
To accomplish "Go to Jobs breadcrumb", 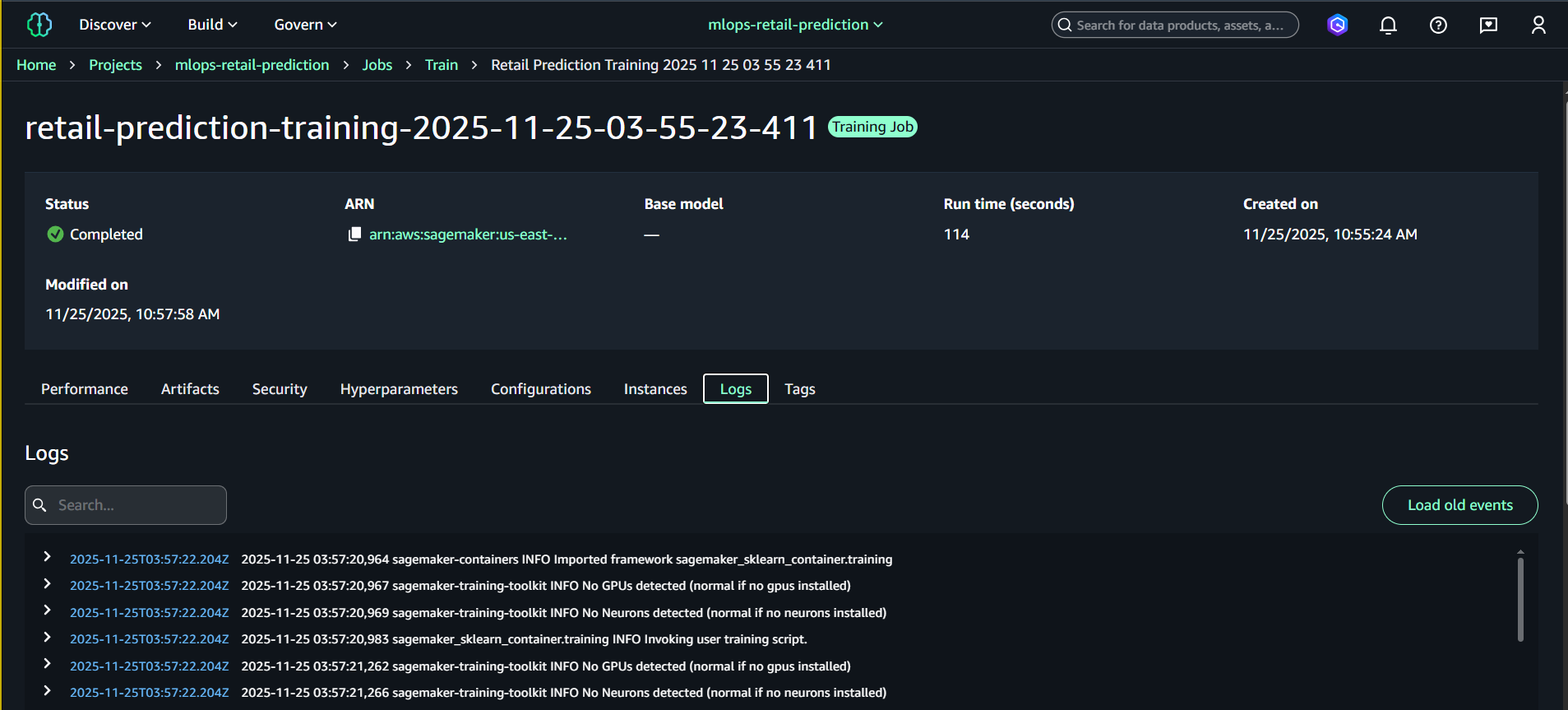I will 377,65.
